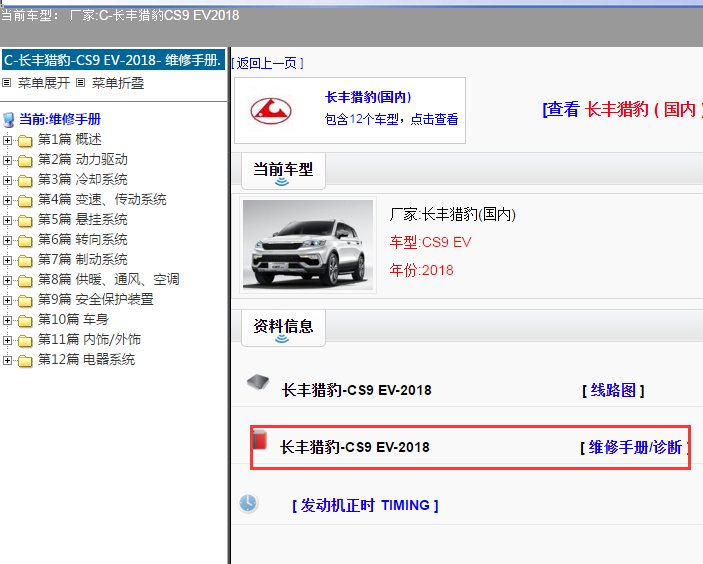Expand the 第11篇 内饰/外饰 tree node
Screen dimensions: 703x564
click(x=7, y=340)
